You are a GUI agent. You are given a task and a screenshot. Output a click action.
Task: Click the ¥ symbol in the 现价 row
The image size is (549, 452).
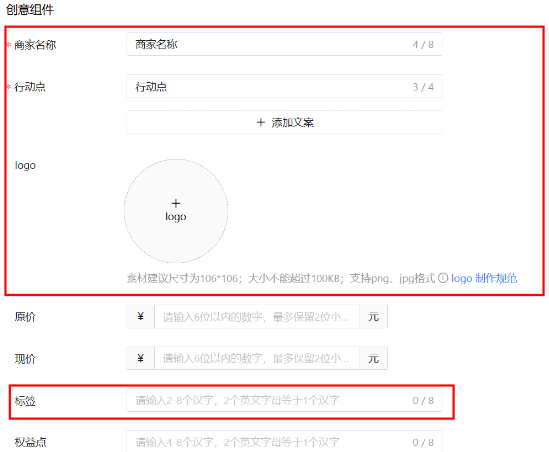point(140,358)
